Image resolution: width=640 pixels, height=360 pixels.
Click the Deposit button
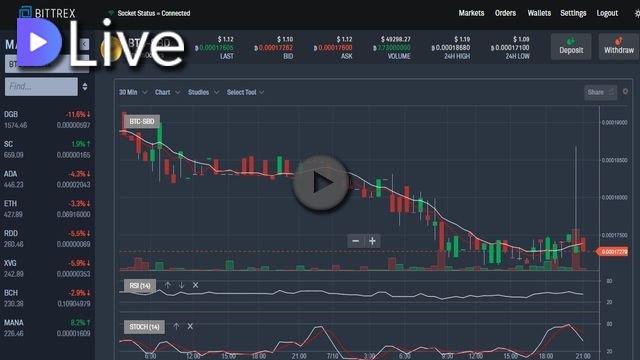571,47
